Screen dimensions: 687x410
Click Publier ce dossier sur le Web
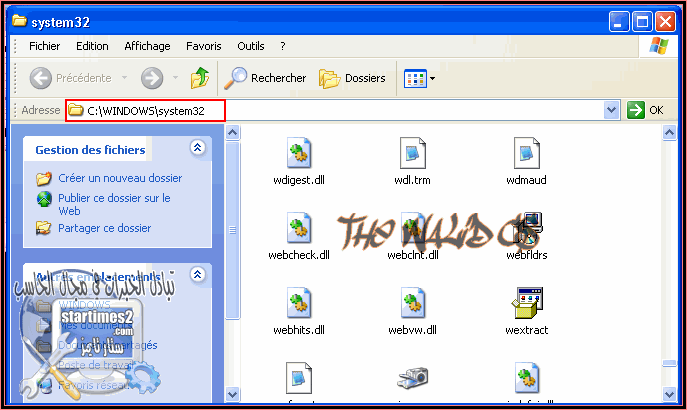[x=114, y=204]
